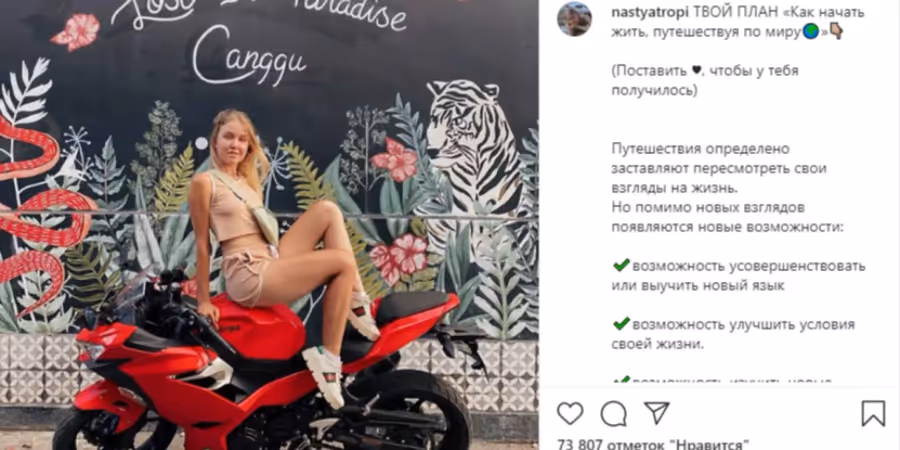
Task: Click the green checkmark before 'возможность улучшить условия'
Action: click(621, 324)
